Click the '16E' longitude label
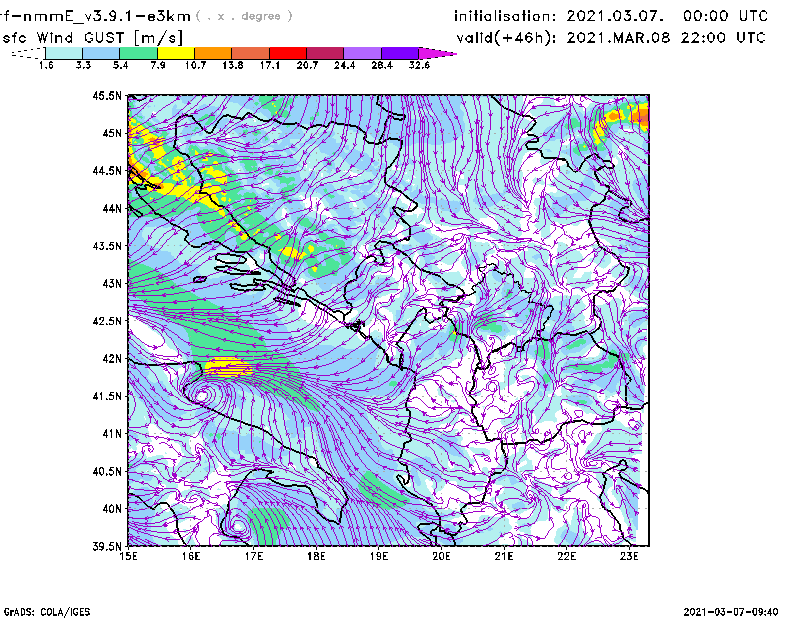This screenshot has width=800, height=618. click(191, 556)
